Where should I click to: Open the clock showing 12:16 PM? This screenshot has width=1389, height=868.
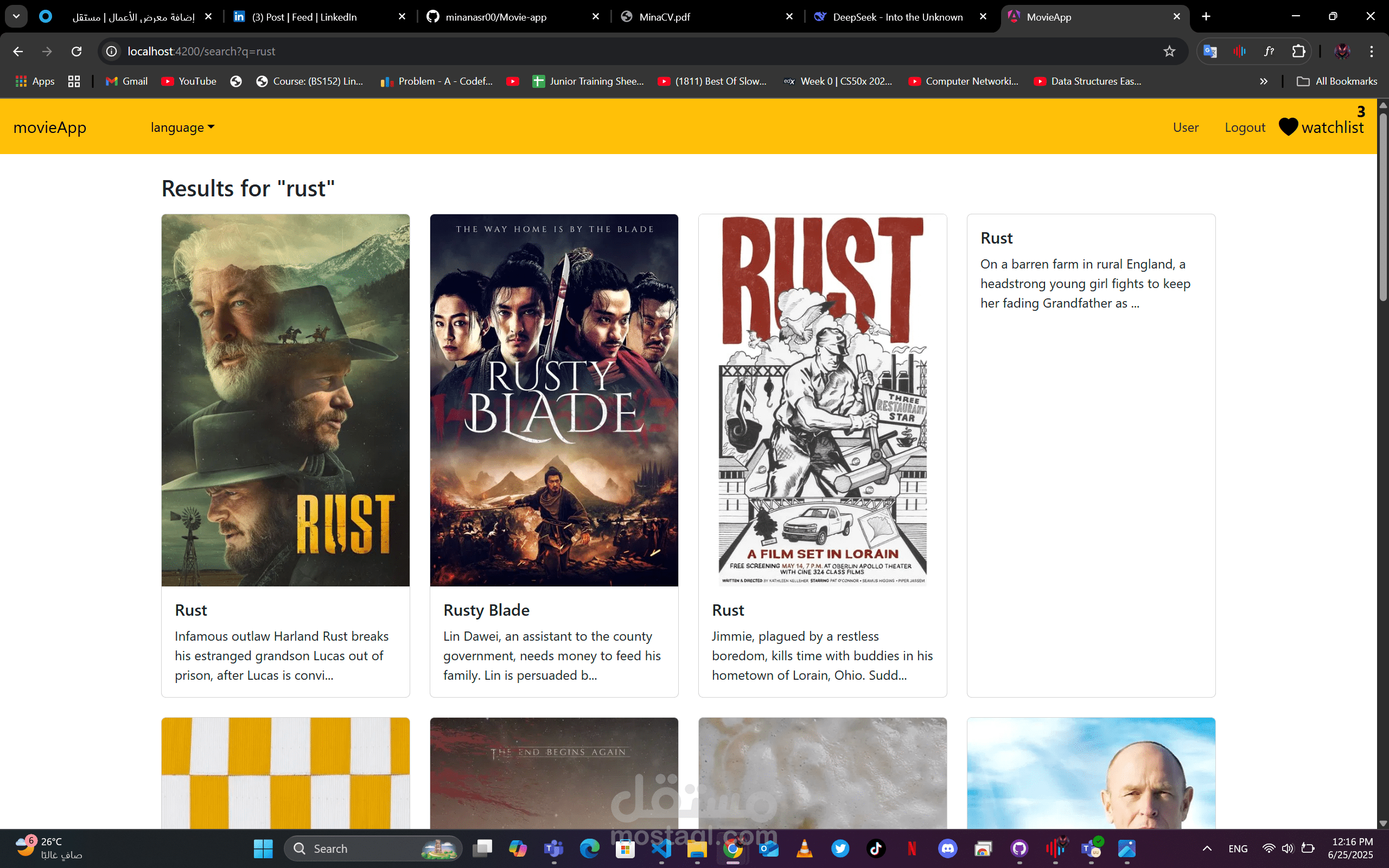(x=1352, y=848)
